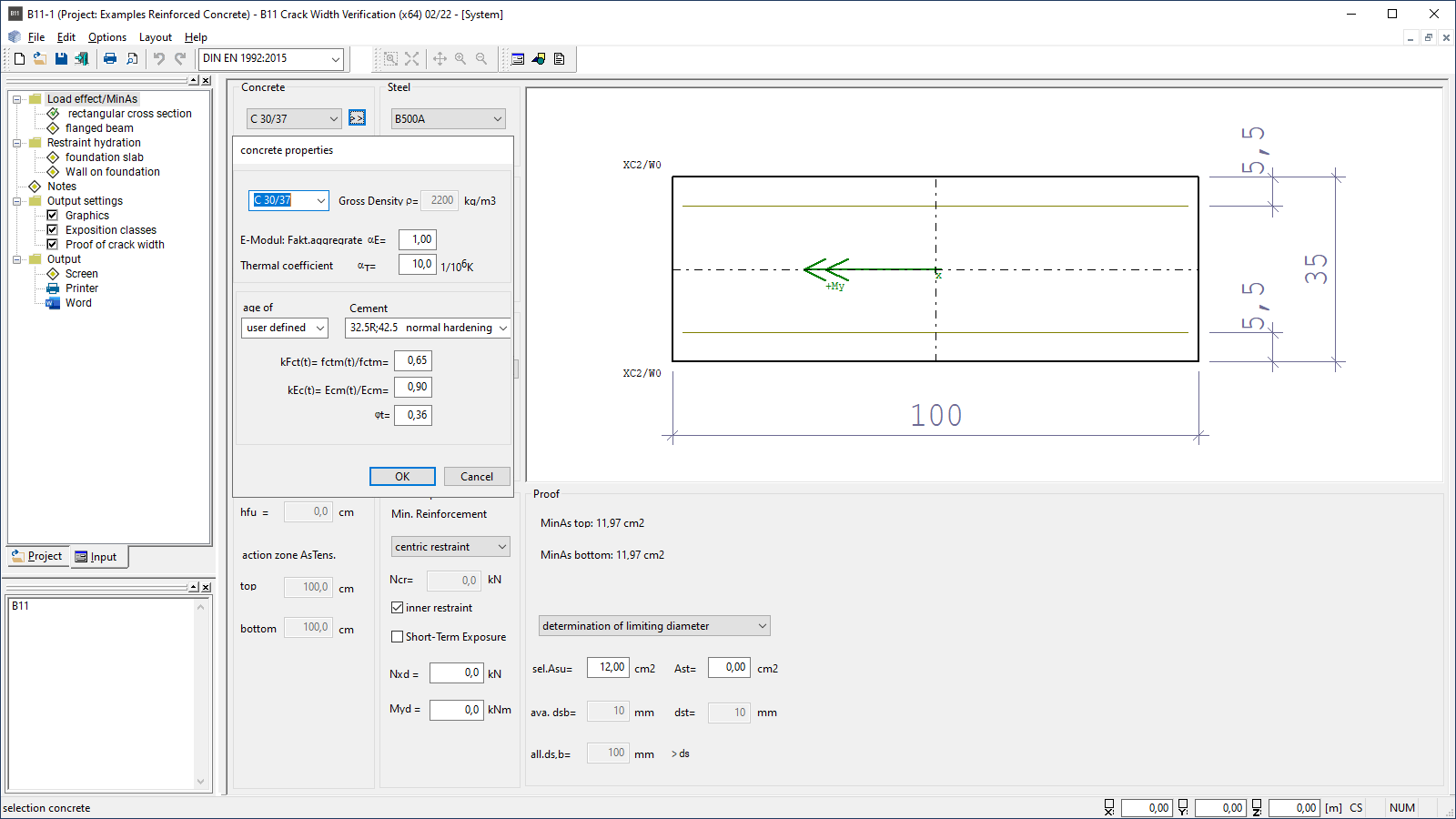The width and height of the screenshot is (1456, 819).
Task: Click the Thermal coefficient field 10,0
Action: point(418,265)
